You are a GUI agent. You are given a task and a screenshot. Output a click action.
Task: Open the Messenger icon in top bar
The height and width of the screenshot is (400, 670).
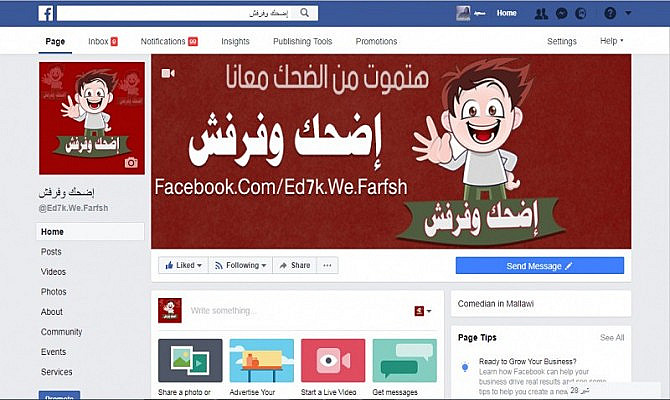point(561,14)
